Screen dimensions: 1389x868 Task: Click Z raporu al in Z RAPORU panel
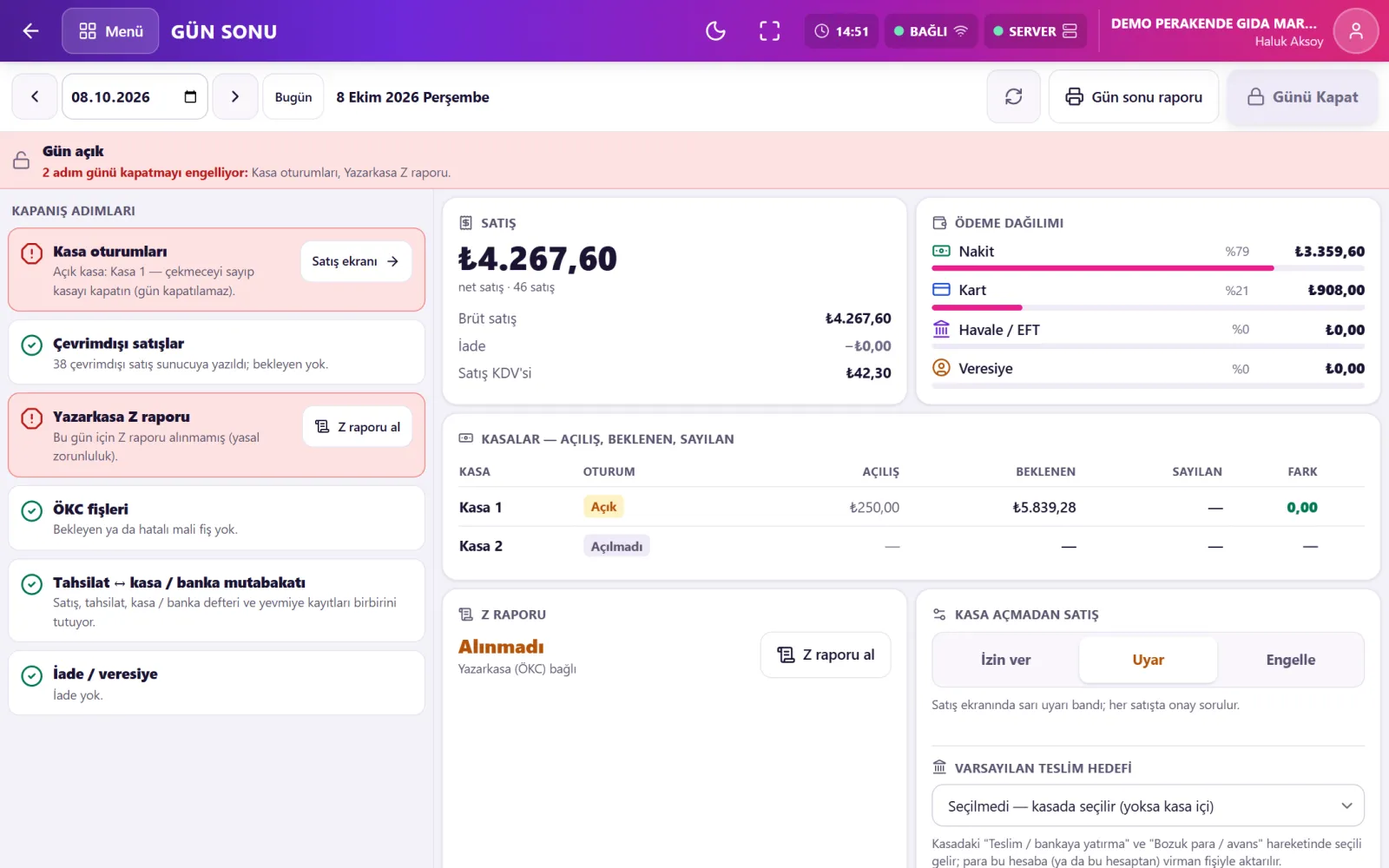[x=826, y=654]
